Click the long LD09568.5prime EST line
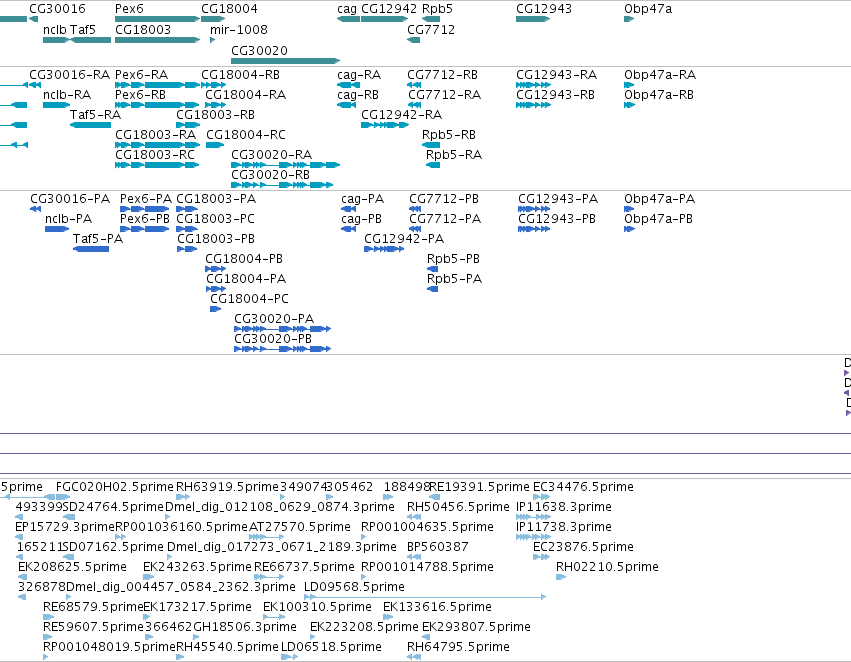851x662 pixels. coord(425,597)
